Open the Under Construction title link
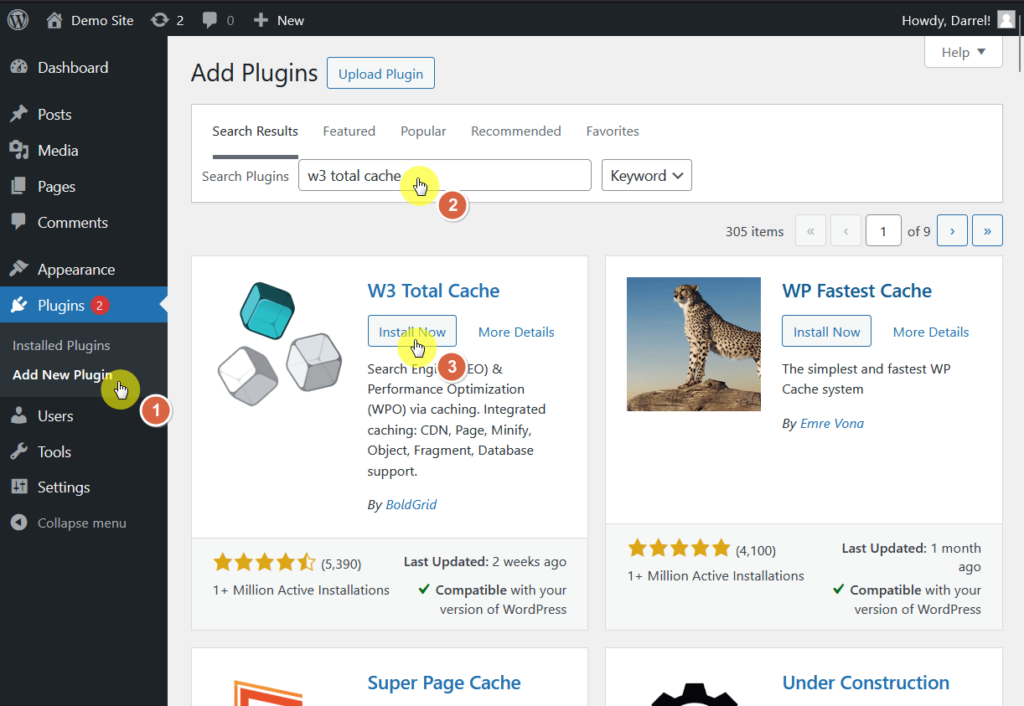The image size is (1024, 706). click(865, 682)
